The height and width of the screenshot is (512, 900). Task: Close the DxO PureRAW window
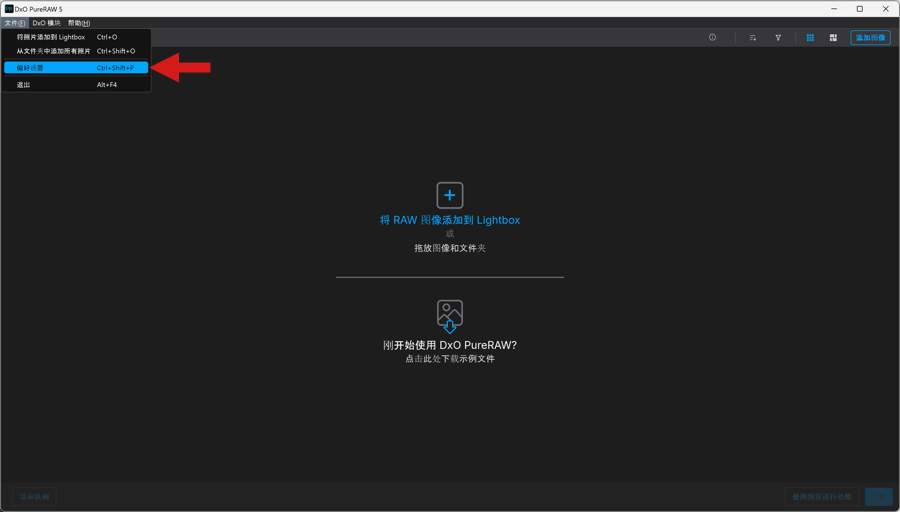pyautogui.click(x=886, y=9)
